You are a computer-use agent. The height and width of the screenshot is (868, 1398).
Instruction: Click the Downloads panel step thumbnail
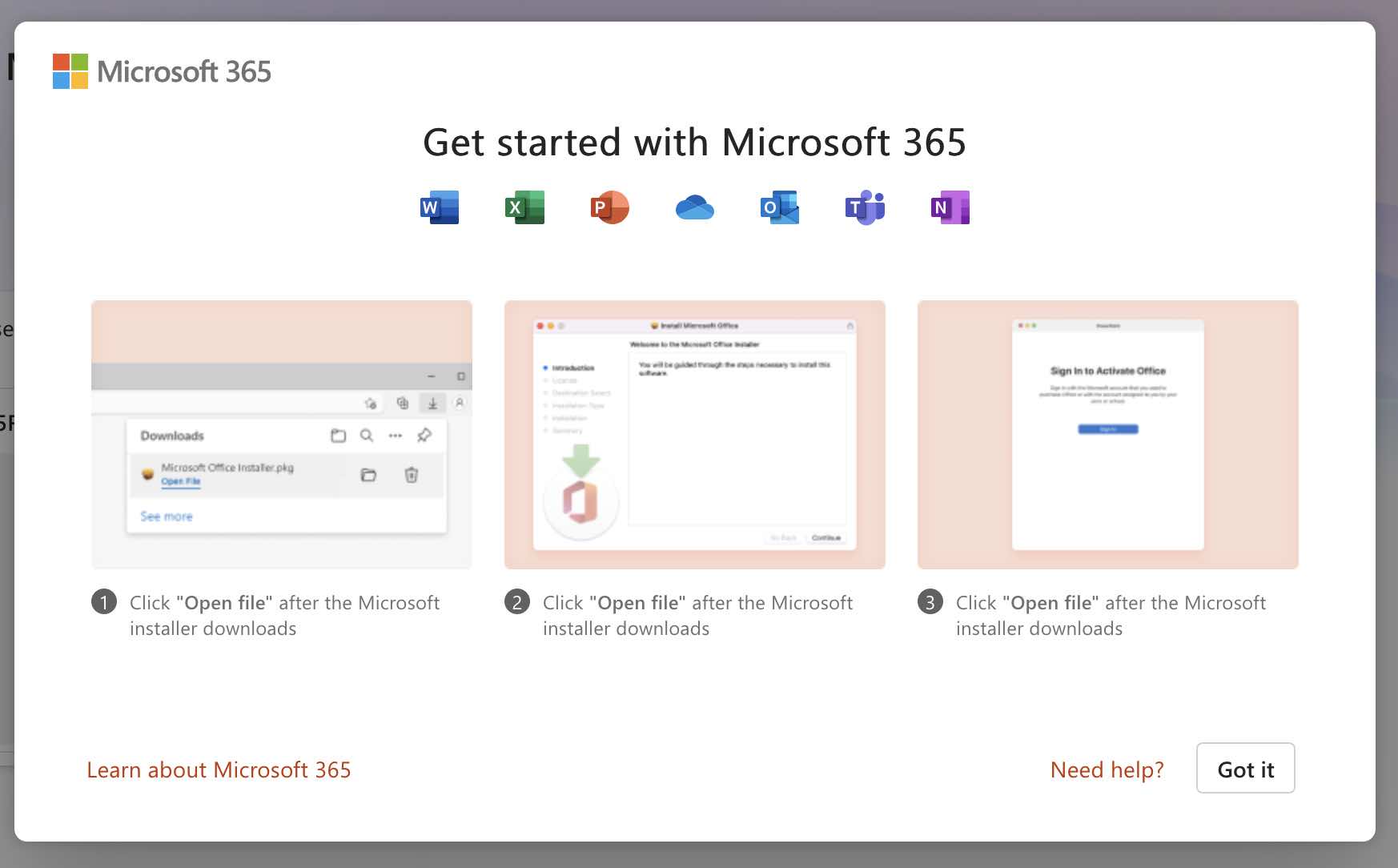[x=282, y=435]
